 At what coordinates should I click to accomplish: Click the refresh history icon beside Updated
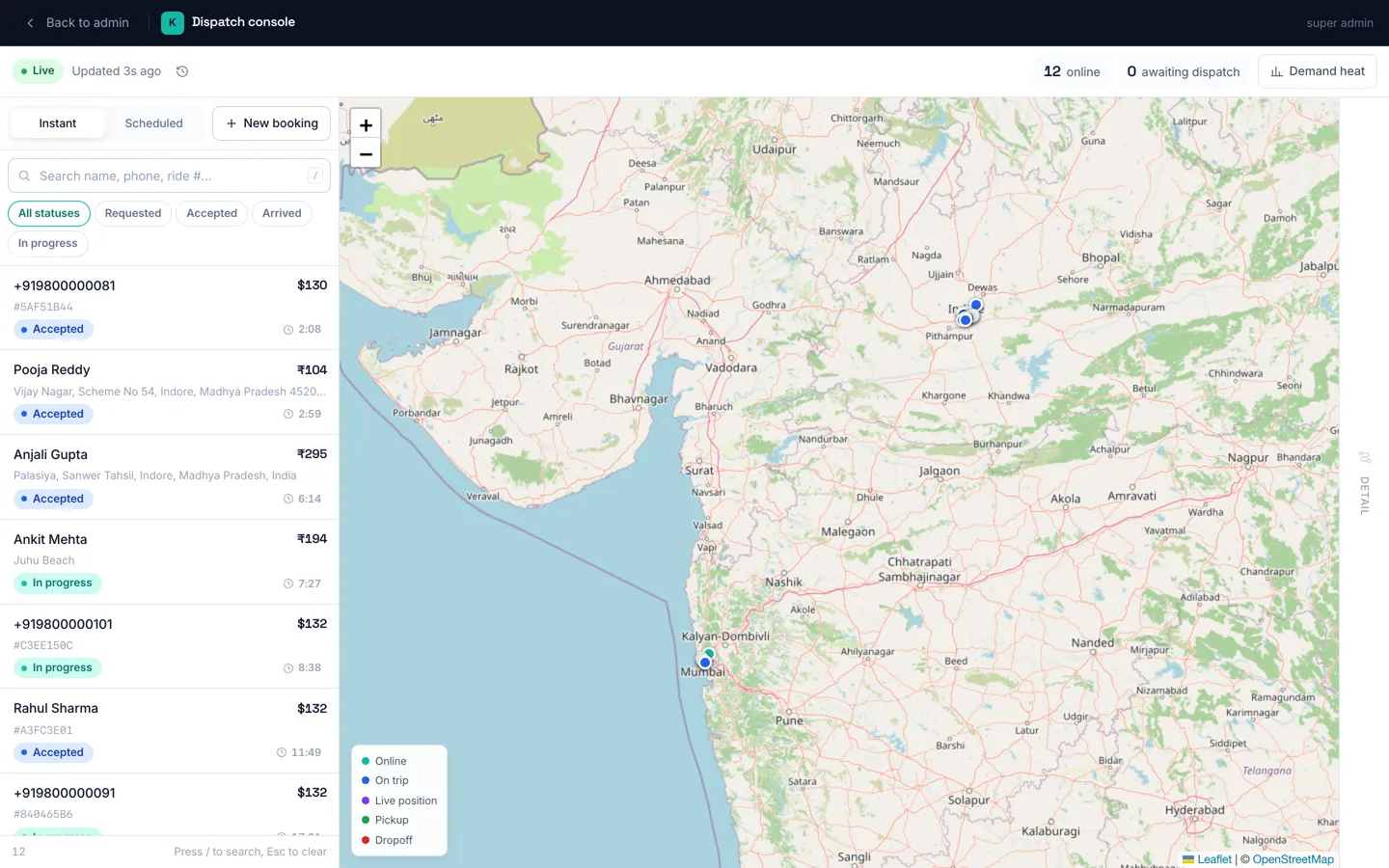click(182, 71)
